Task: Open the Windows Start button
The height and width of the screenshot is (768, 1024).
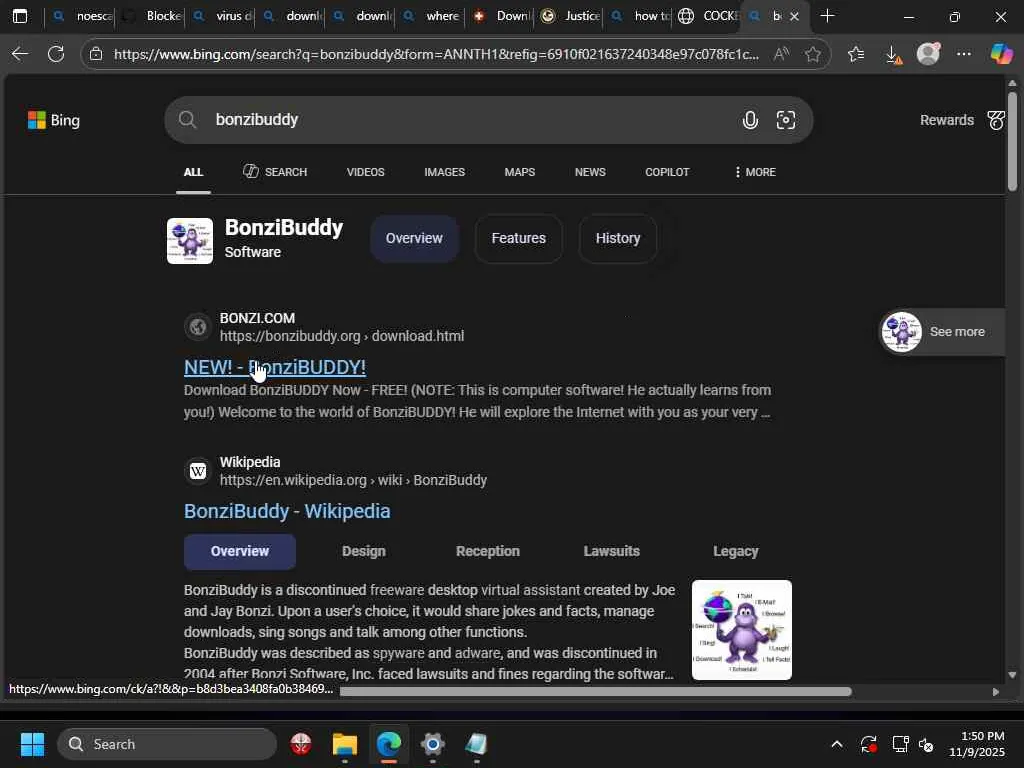Action: pos(32,744)
